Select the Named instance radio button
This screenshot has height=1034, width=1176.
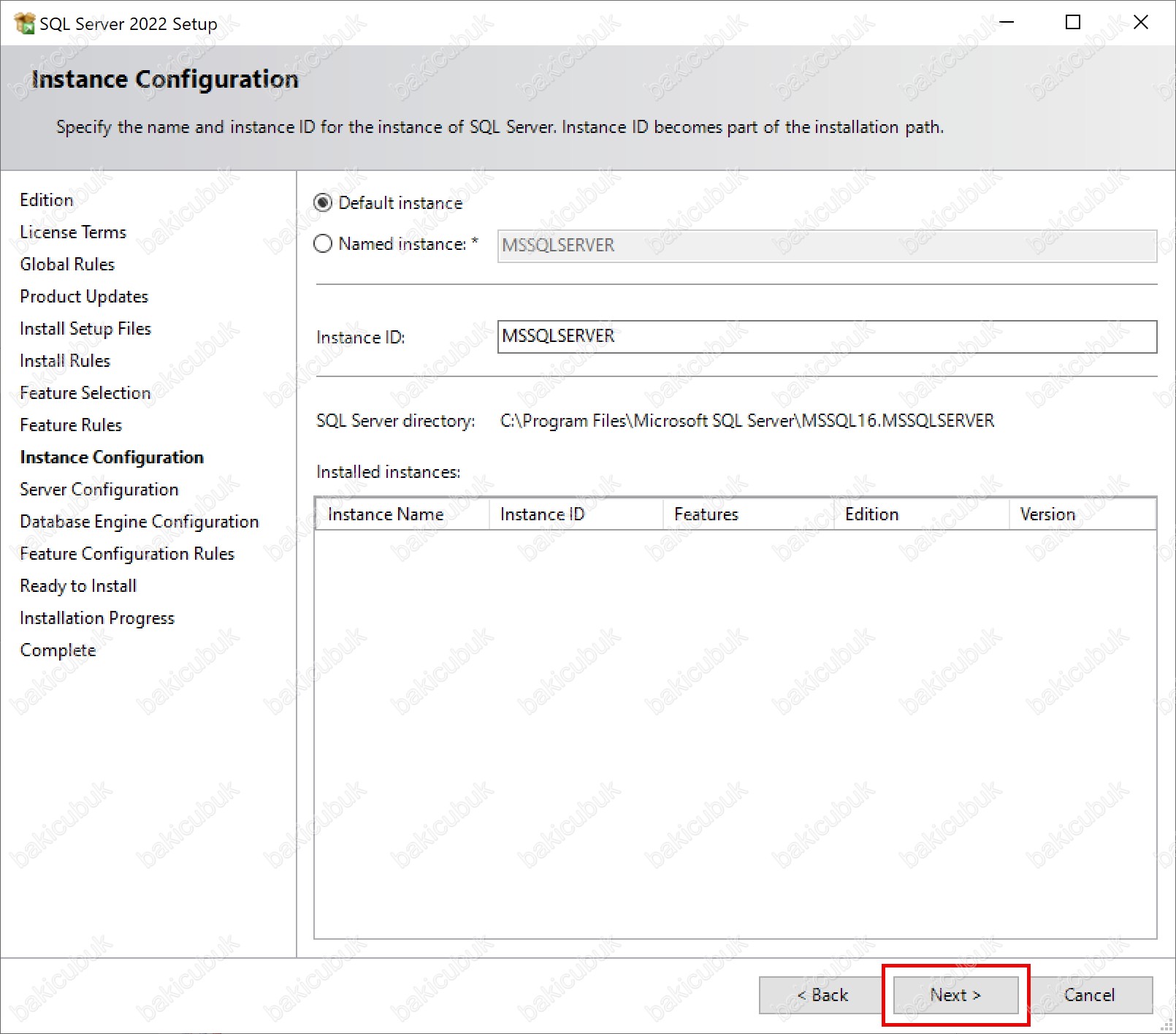point(323,243)
